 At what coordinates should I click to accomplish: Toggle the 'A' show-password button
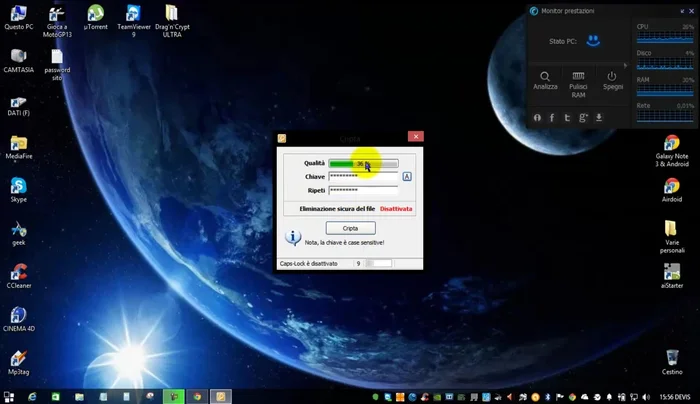coord(407,177)
